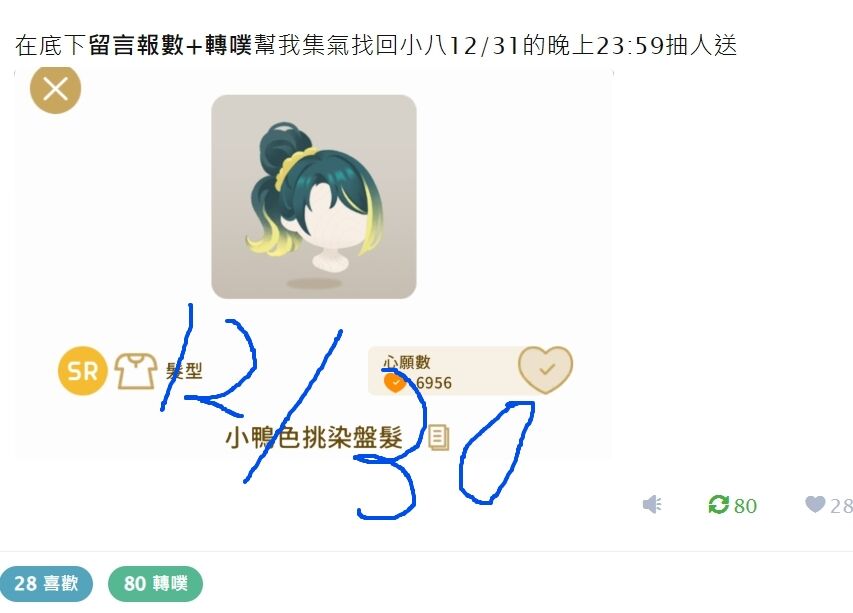Open the 80 轉噗 replurks list

(156, 584)
